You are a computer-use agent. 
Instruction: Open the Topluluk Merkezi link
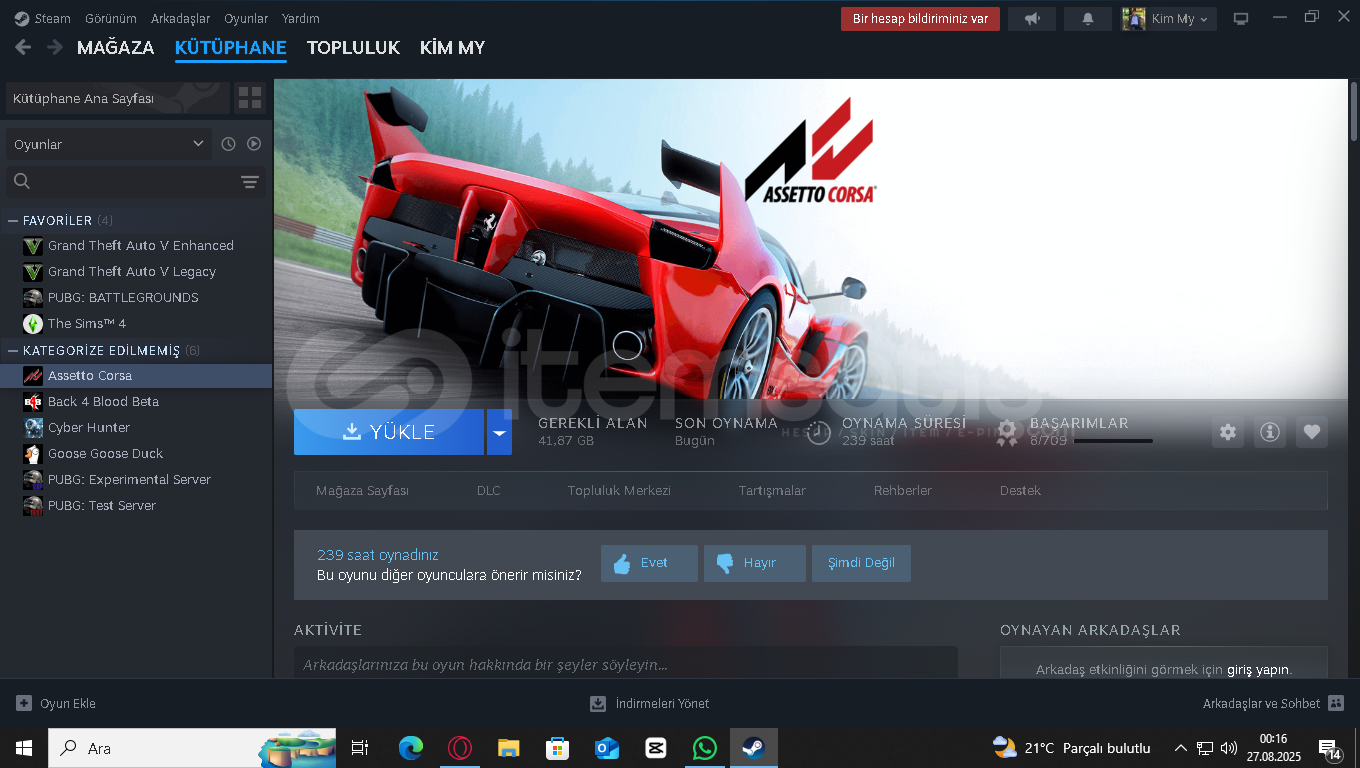(x=619, y=491)
